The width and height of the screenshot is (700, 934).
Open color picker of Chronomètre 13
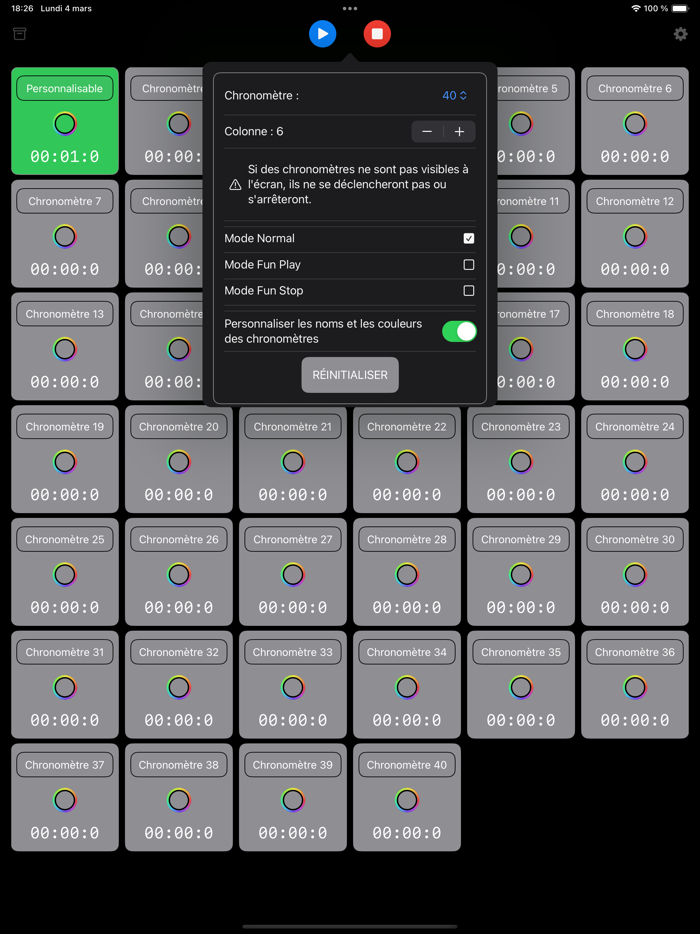click(x=65, y=349)
